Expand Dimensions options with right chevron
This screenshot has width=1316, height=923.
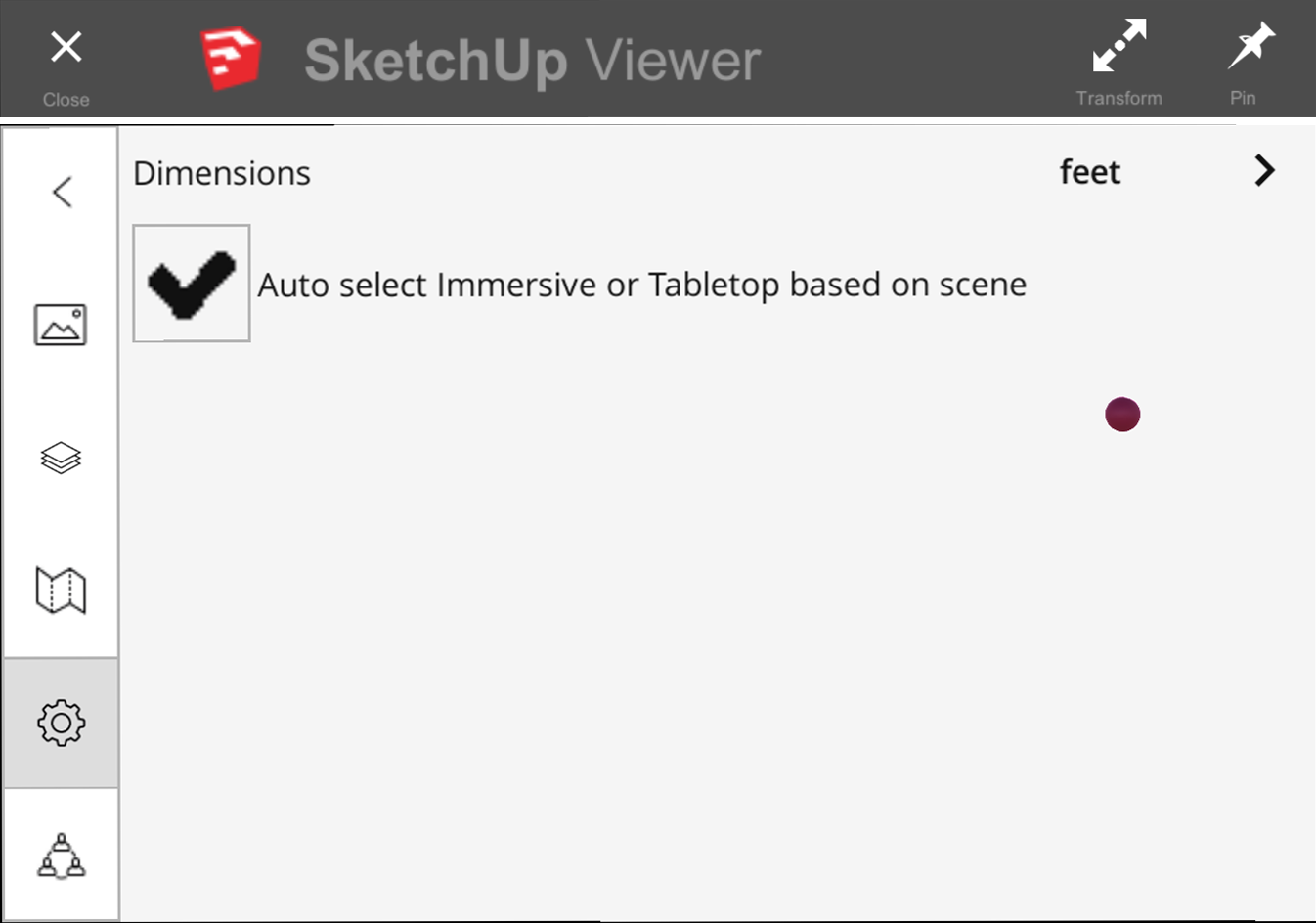tap(1264, 171)
